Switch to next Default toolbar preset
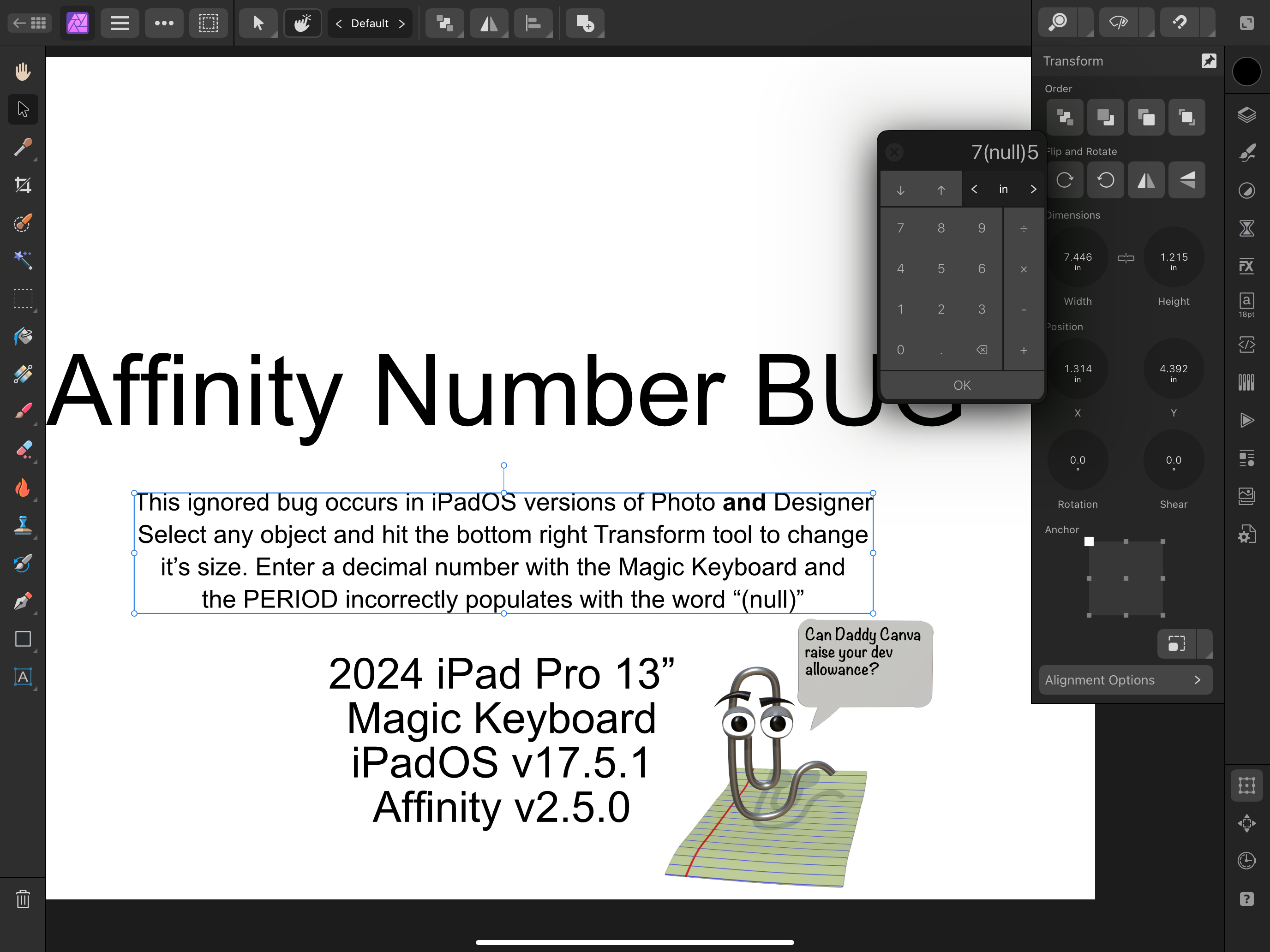Image resolution: width=1270 pixels, height=952 pixels. click(402, 24)
